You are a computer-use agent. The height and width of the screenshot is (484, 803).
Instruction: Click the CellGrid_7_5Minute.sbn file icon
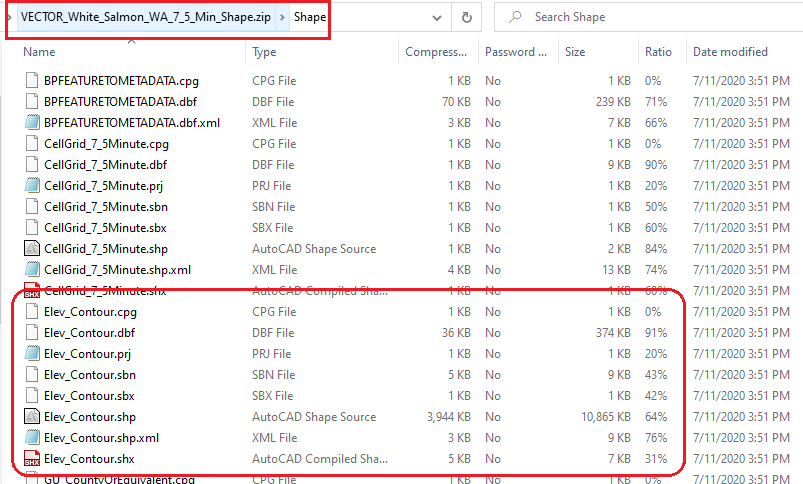pos(32,206)
